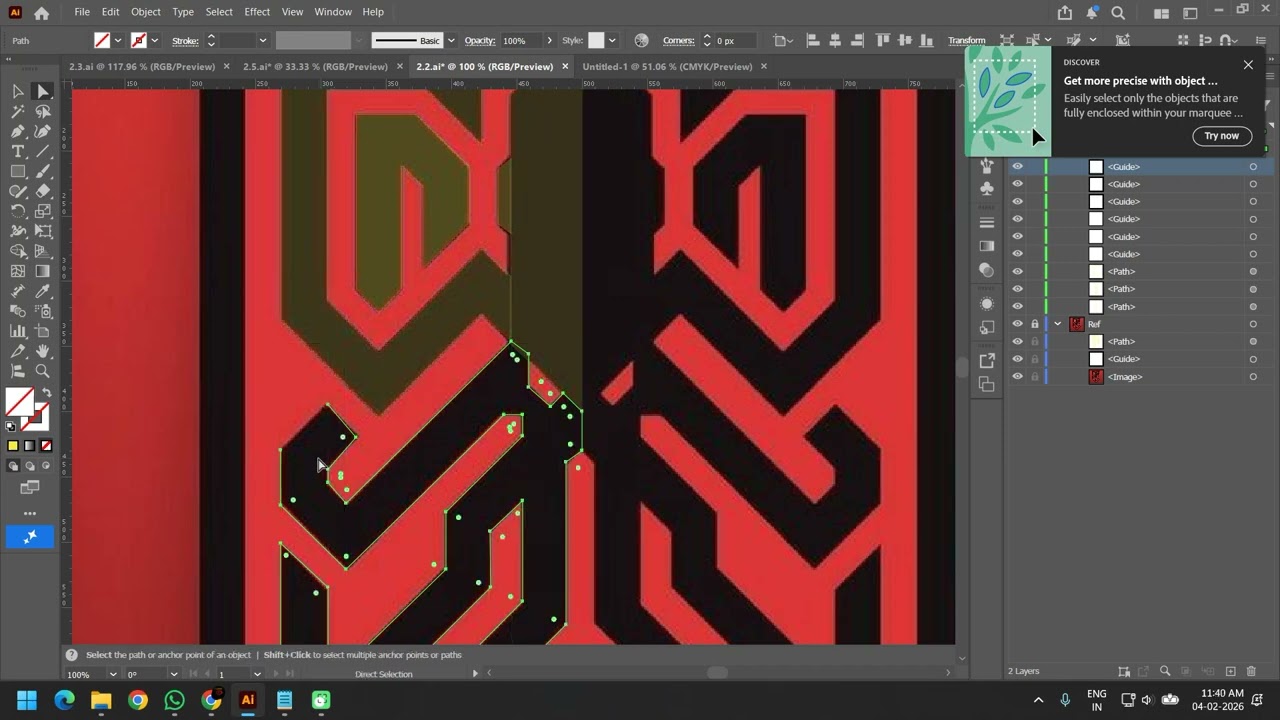This screenshot has height=720, width=1280.
Task: Select the Line Segment tool
Action: coord(43,151)
